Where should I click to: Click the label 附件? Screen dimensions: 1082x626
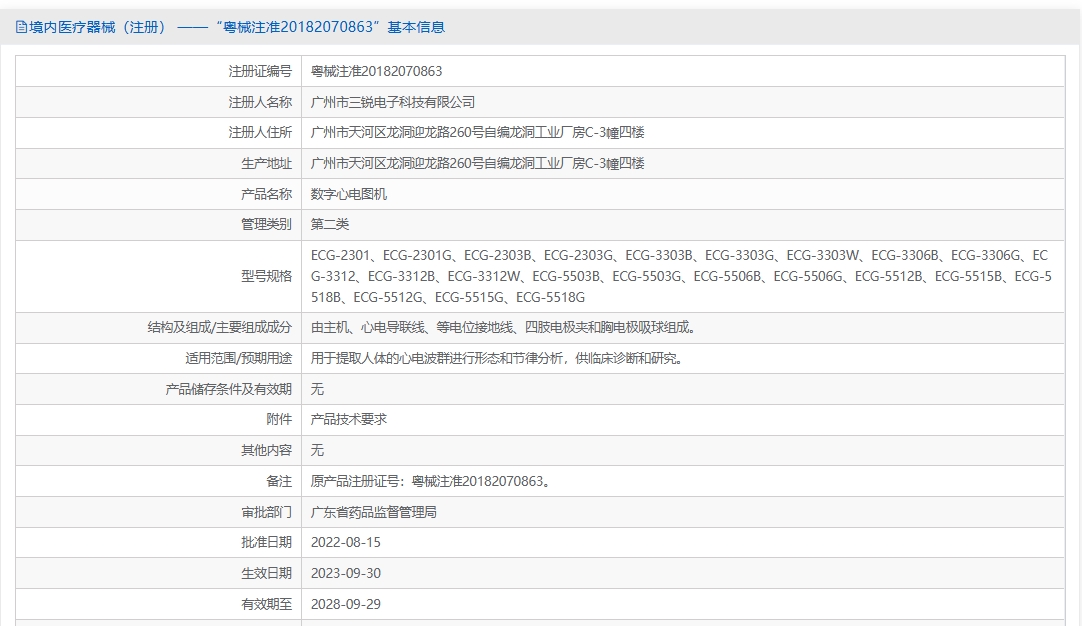click(279, 419)
